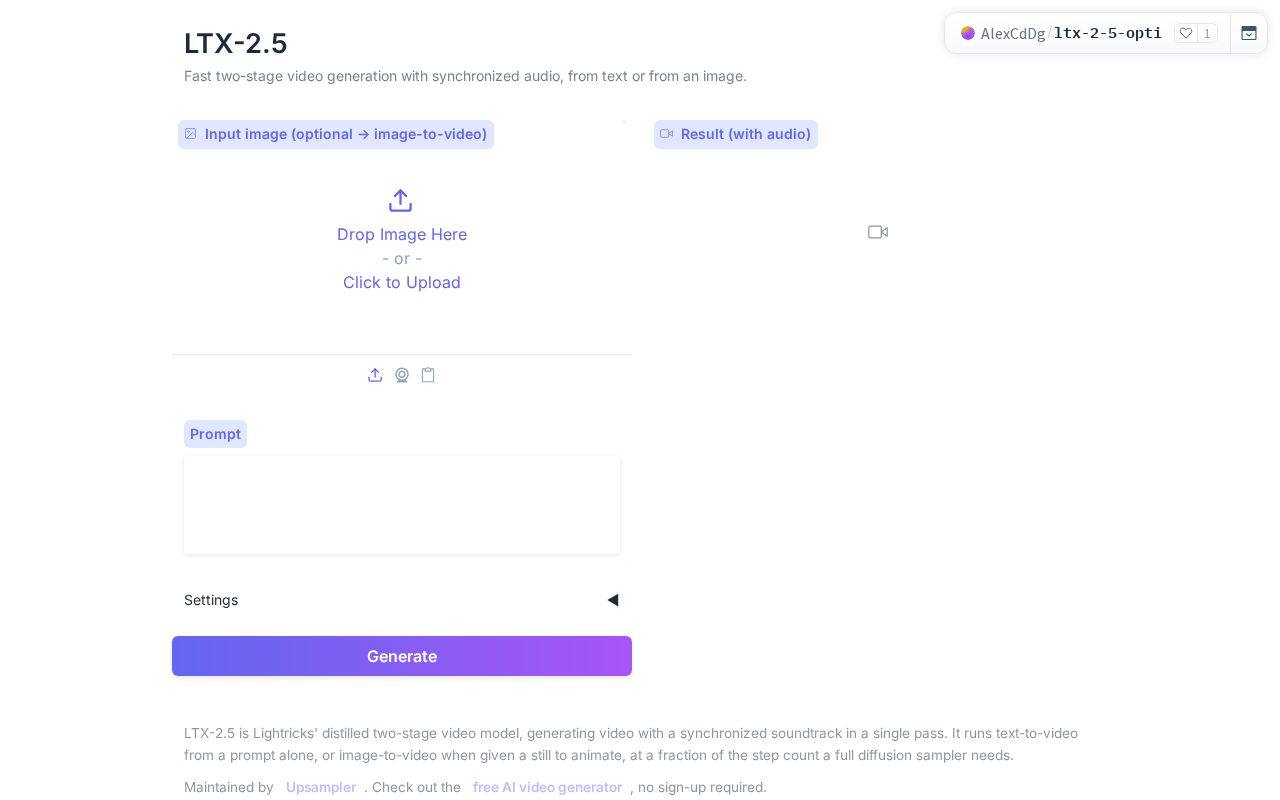Expand the Settings accordion arrow

pyautogui.click(x=613, y=600)
